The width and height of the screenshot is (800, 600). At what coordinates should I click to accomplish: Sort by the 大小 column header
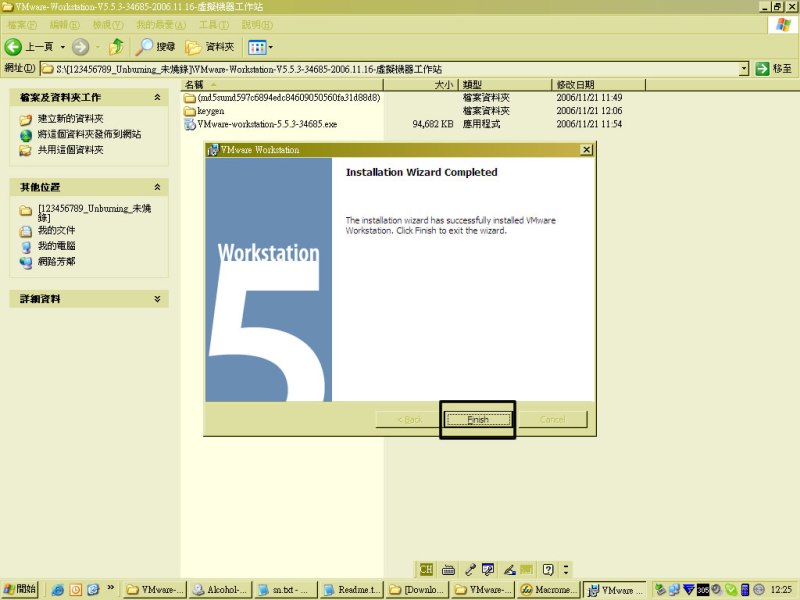[421, 85]
